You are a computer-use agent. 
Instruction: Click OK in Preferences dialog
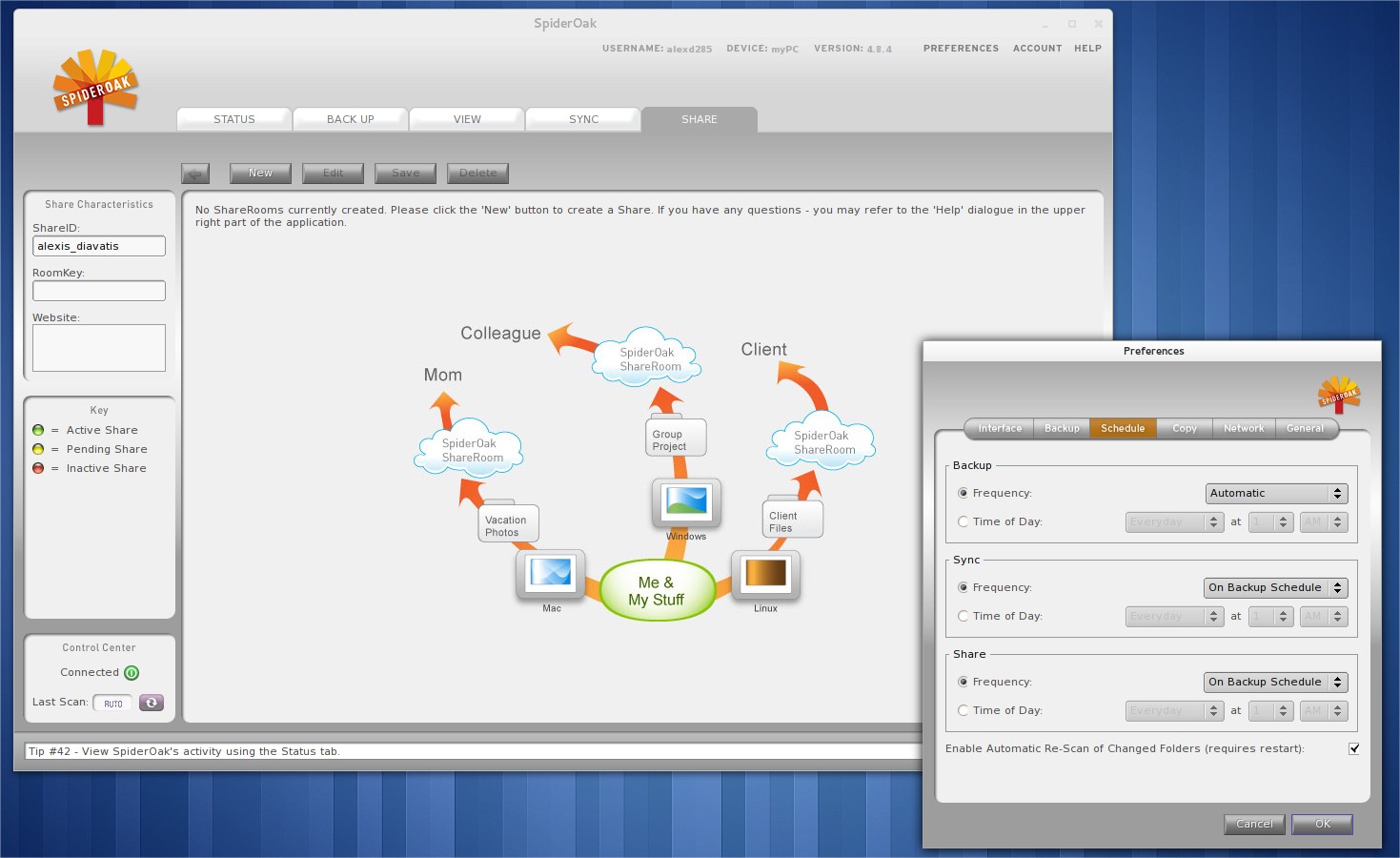[1323, 824]
